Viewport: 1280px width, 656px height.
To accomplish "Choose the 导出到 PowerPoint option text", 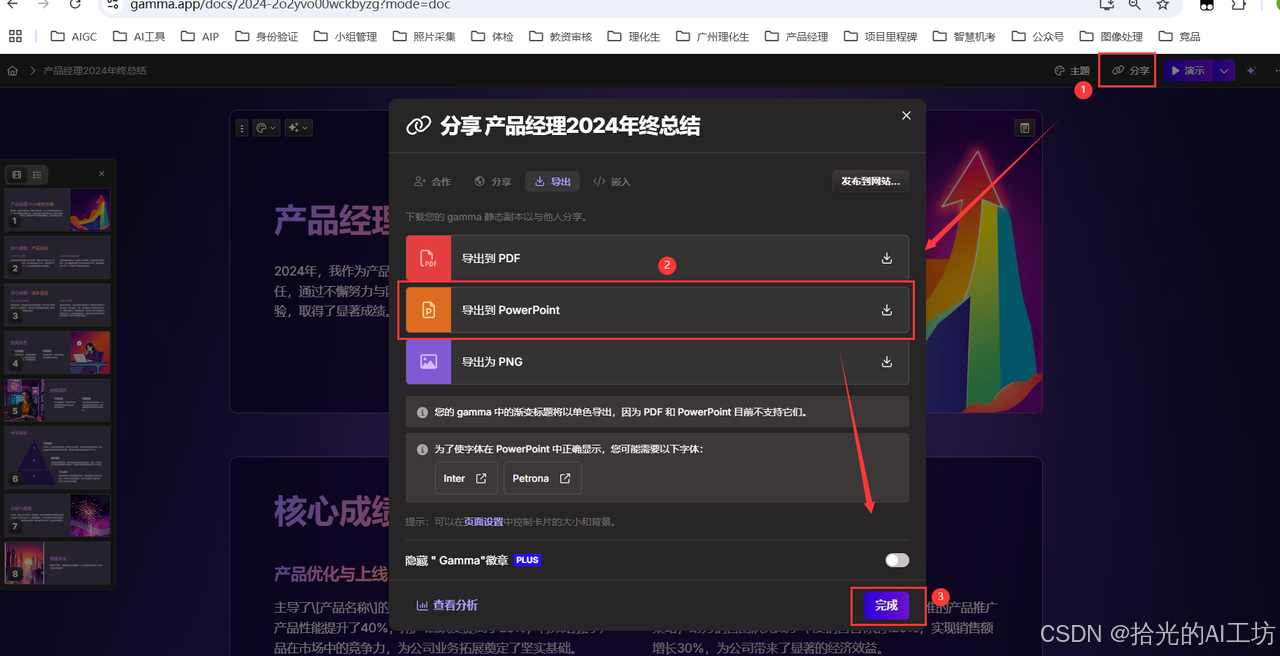I will (x=511, y=310).
